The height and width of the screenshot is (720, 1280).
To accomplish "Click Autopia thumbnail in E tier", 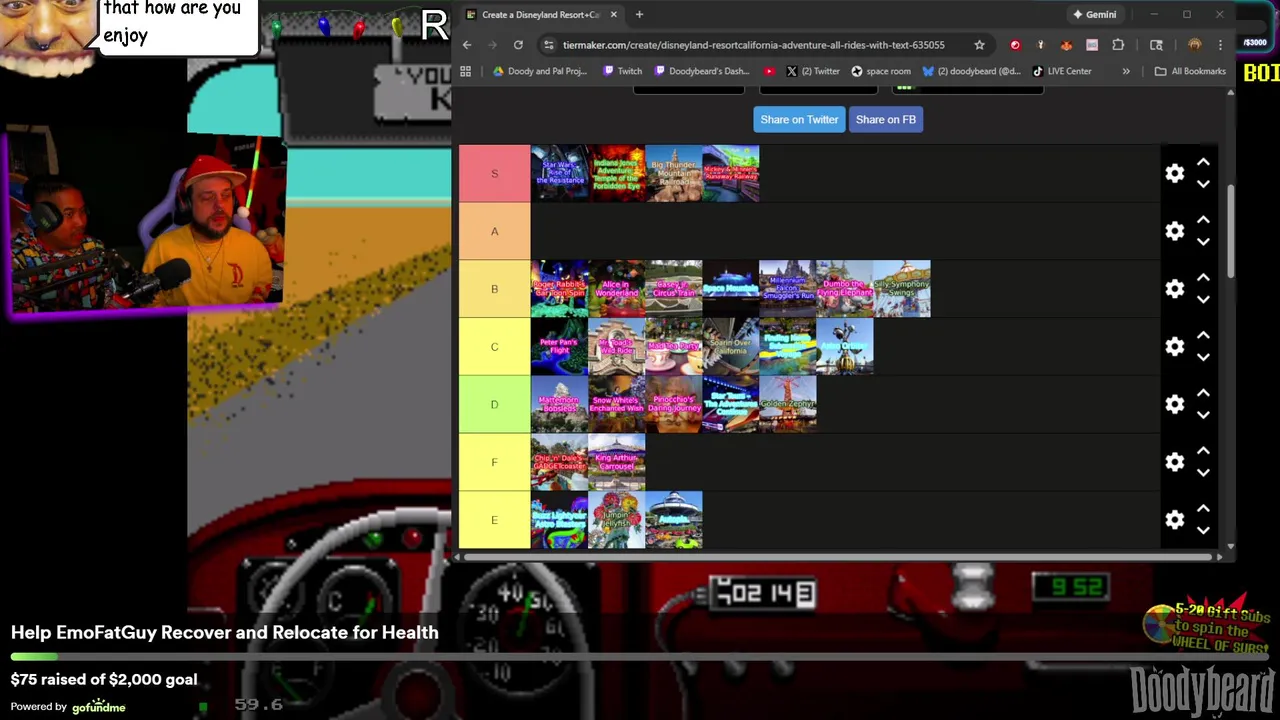I will (674, 520).
